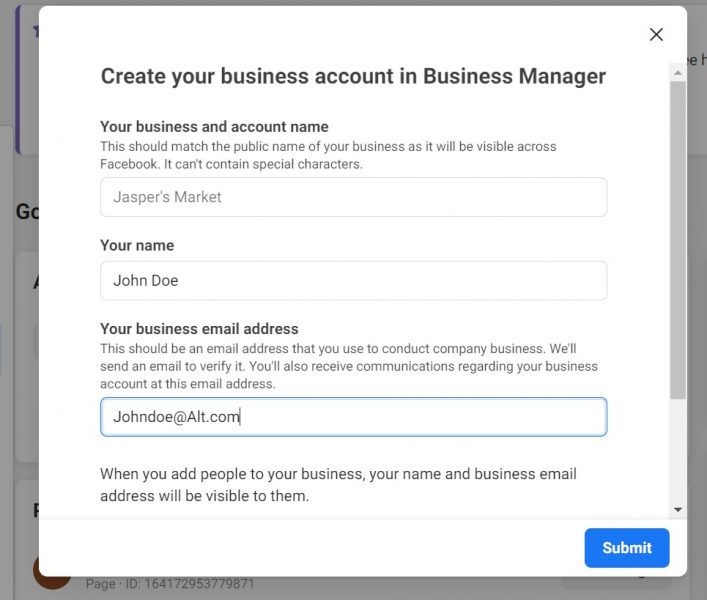Click the Page ID text behind the dialog
Screen dimensions: 707x600
[170, 584]
